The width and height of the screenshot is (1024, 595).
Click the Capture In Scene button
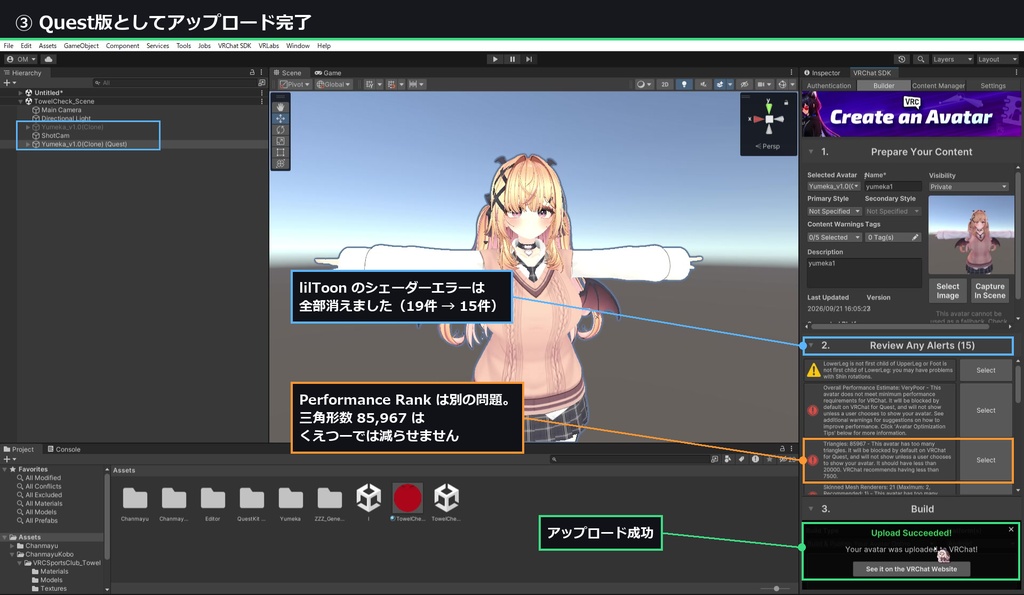click(x=989, y=291)
